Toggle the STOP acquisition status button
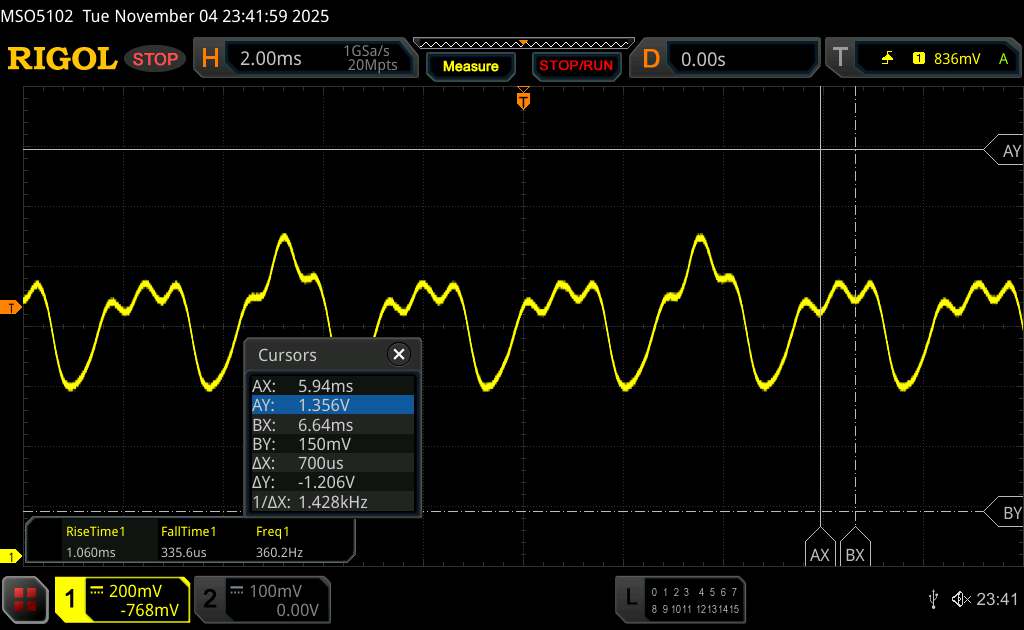Image resolution: width=1024 pixels, height=630 pixels. pyautogui.click(x=155, y=59)
